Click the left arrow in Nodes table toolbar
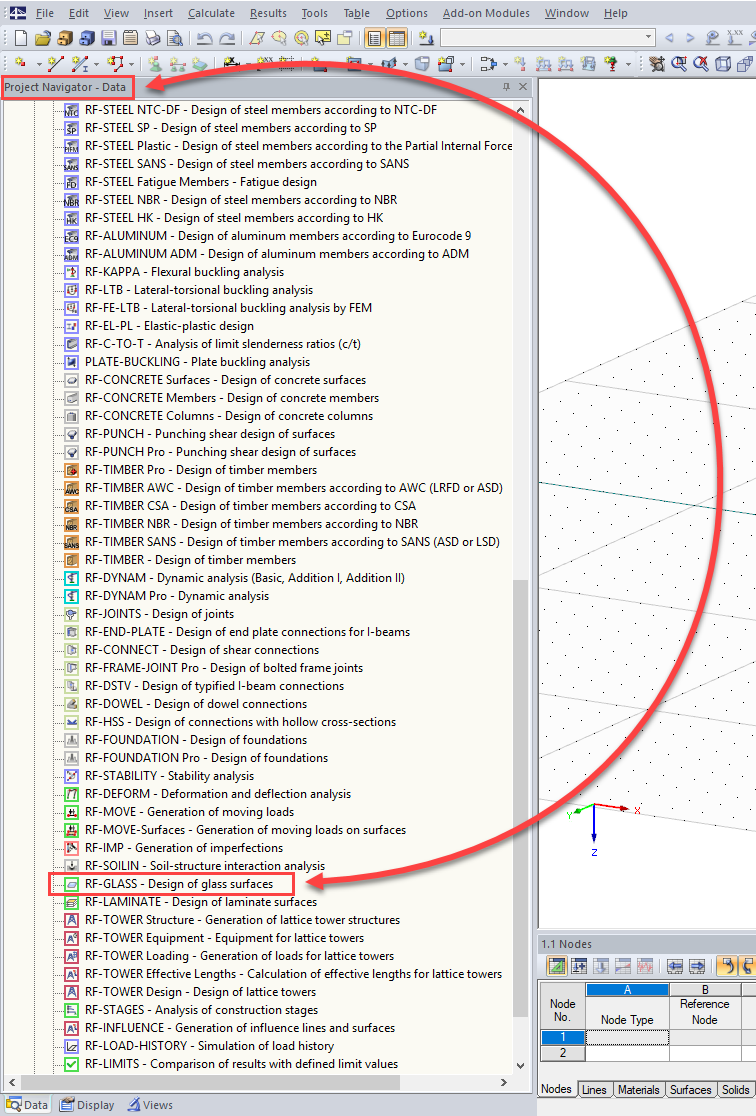The width and height of the screenshot is (756, 1116). pos(675,966)
